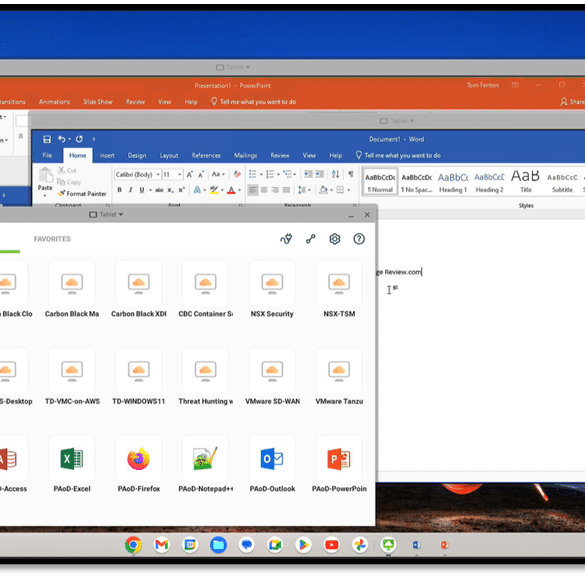Decrease font size with the Shrink Font icon

[x=201, y=174]
